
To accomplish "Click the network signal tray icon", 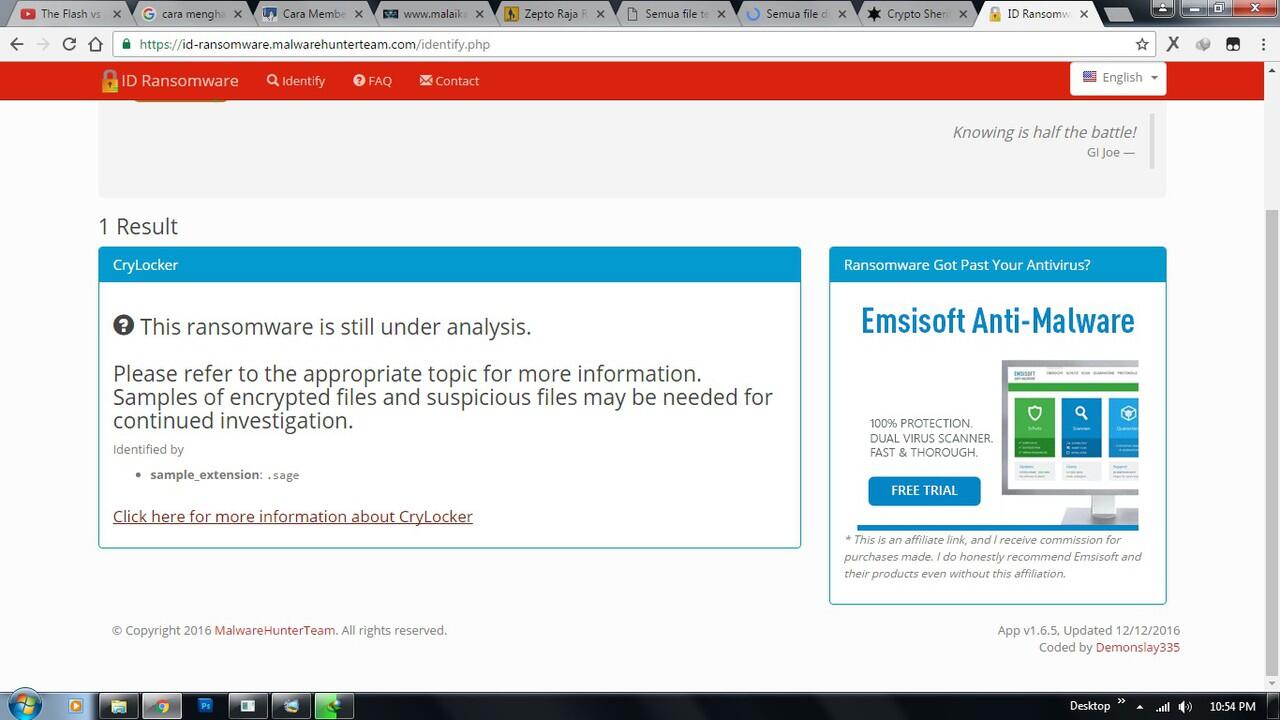I will [x=1163, y=707].
